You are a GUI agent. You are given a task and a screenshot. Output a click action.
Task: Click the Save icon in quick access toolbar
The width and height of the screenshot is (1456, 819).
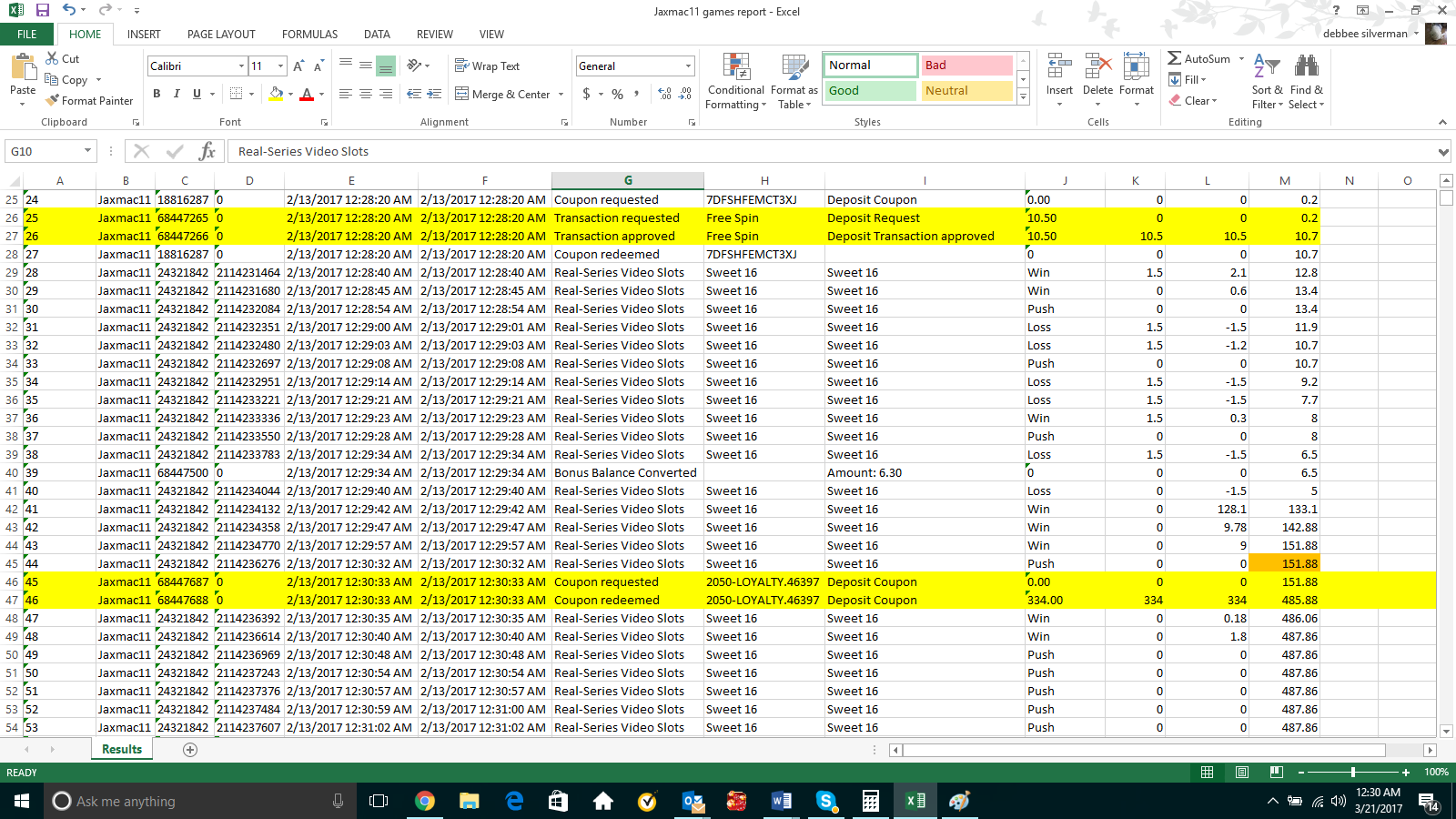42,10
